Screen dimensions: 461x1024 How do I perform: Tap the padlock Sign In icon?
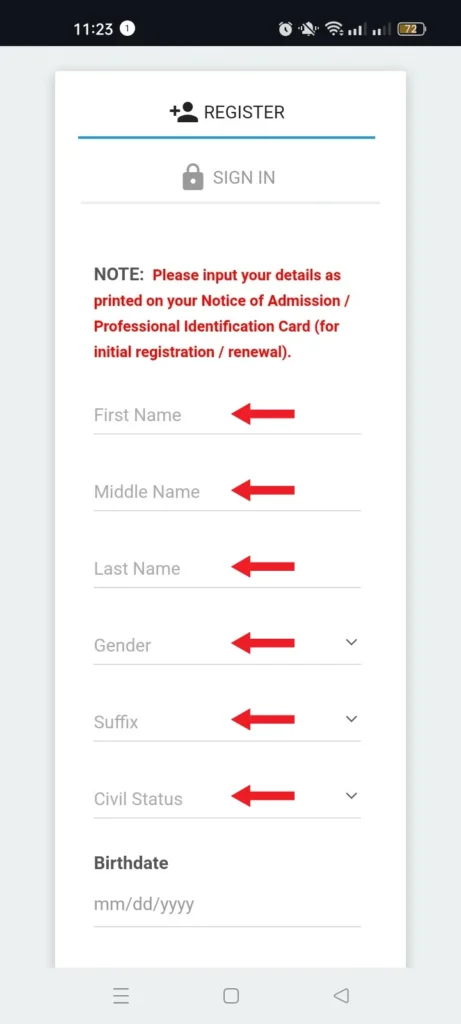[x=192, y=177]
